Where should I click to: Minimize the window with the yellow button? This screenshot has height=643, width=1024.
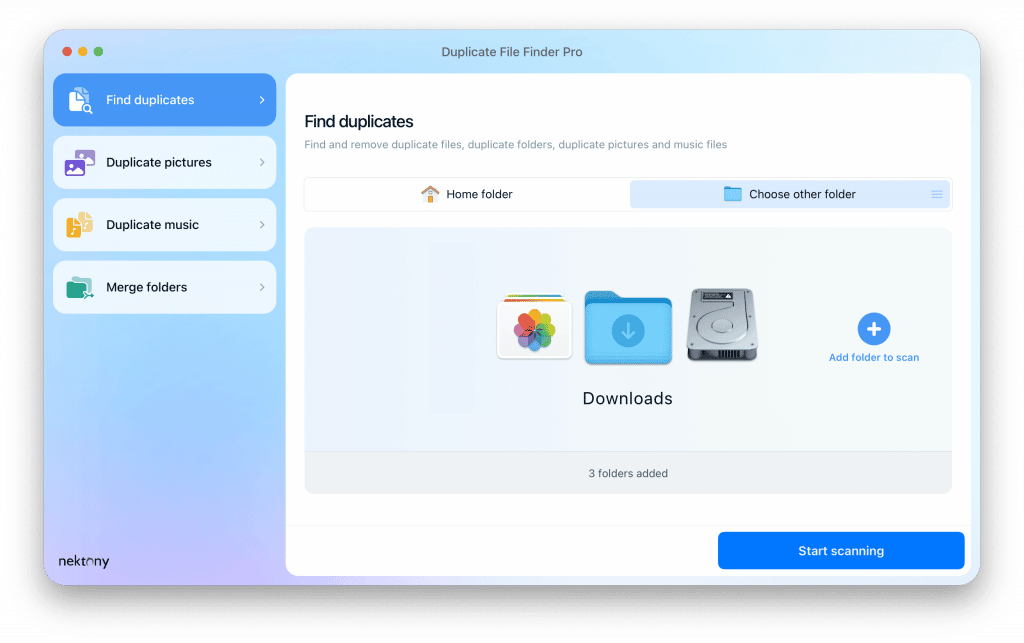click(x=82, y=52)
